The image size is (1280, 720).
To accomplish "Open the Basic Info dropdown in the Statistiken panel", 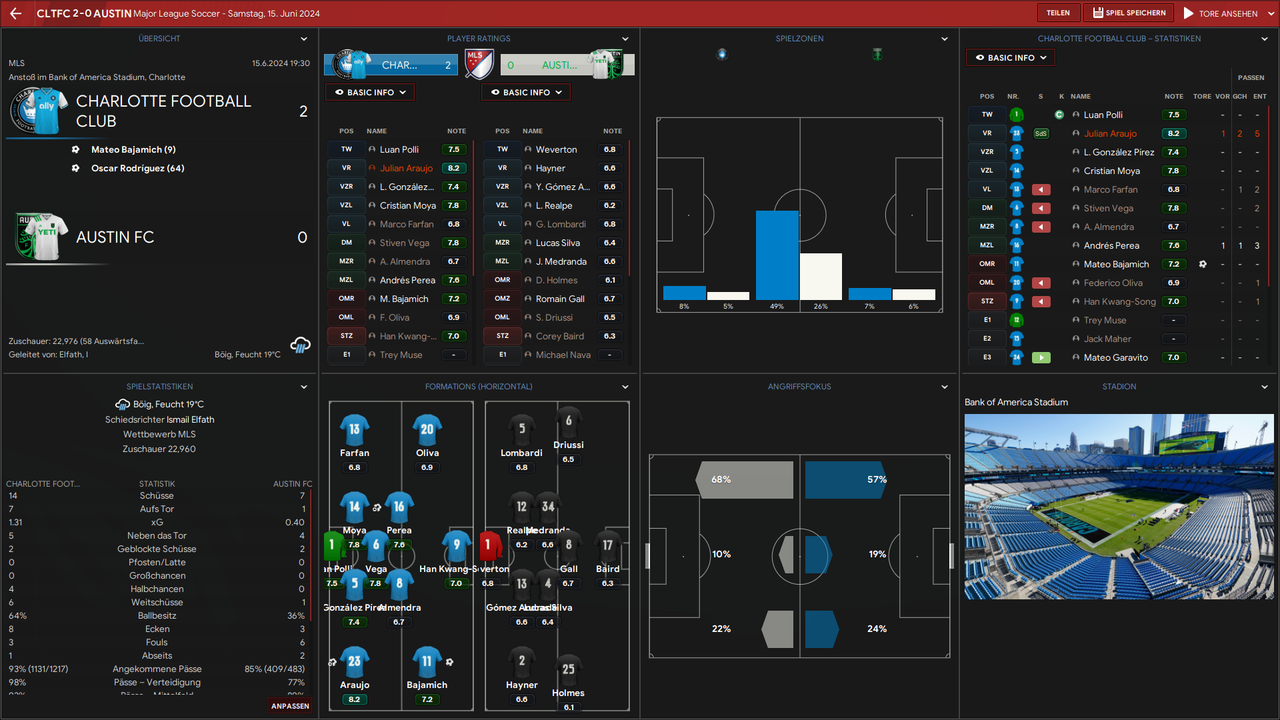I will point(1011,58).
